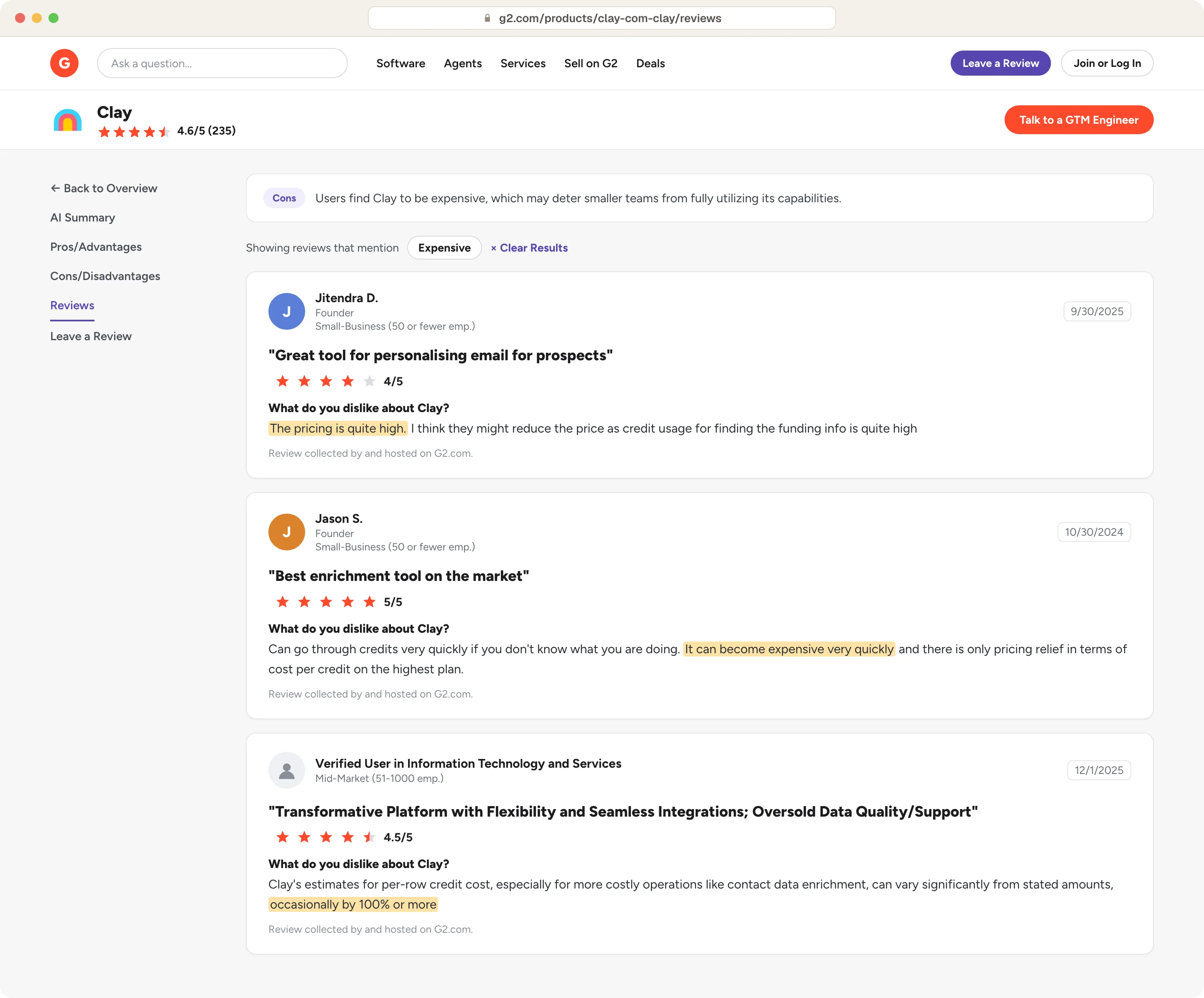This screenshot has height=998, width=1204.
Task: Click the Jason S. reviewer name
Action: point(339,518)
